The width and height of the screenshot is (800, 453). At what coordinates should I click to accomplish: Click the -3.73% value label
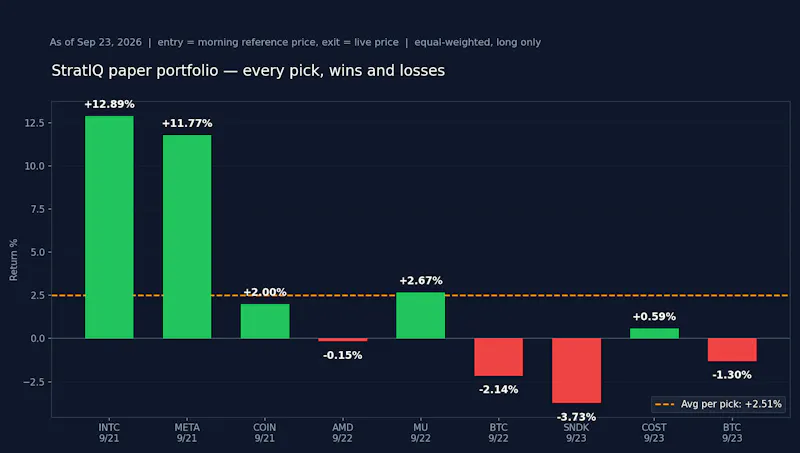click(x=577, y=417)
